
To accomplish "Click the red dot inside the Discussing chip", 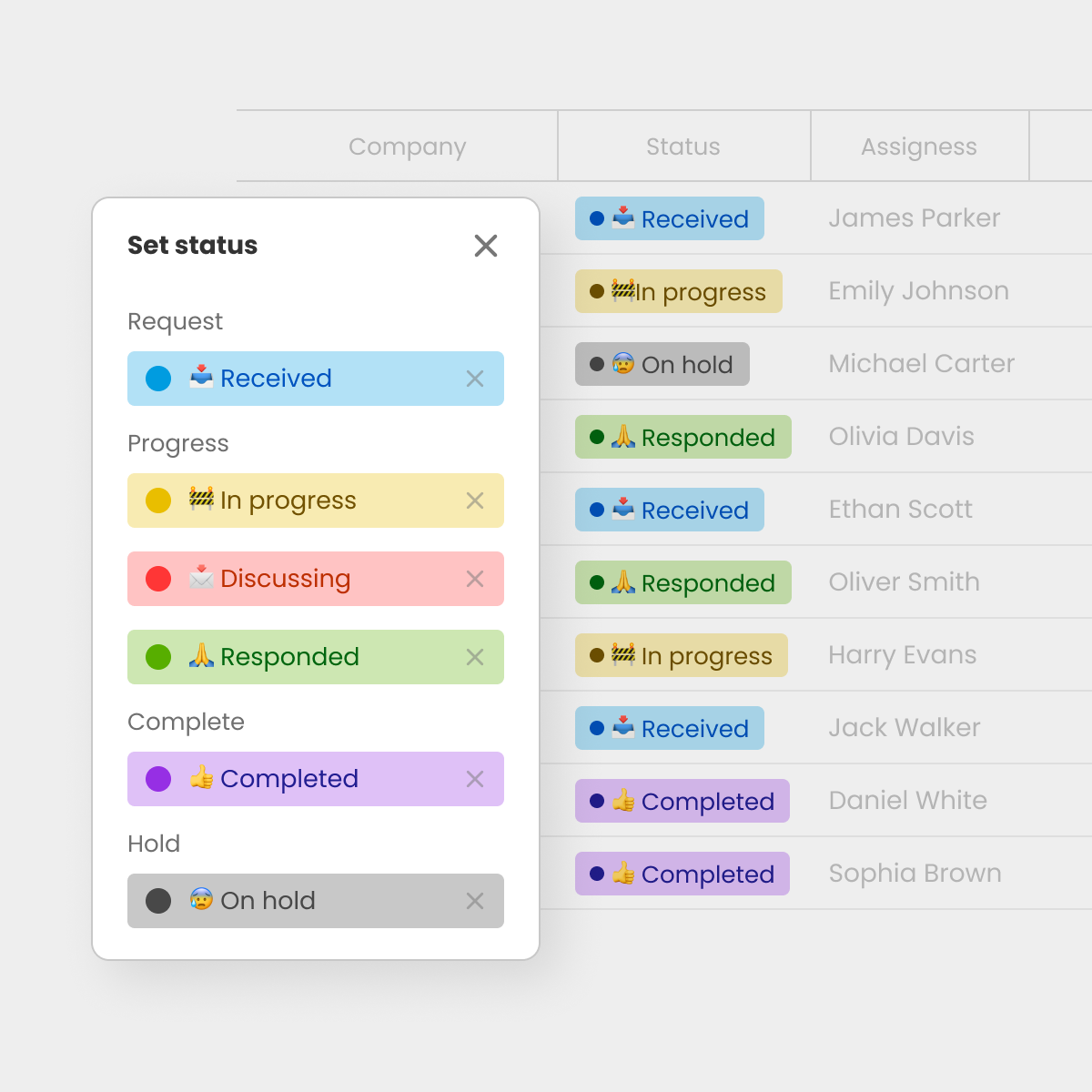I will click(x=158, y=579).
